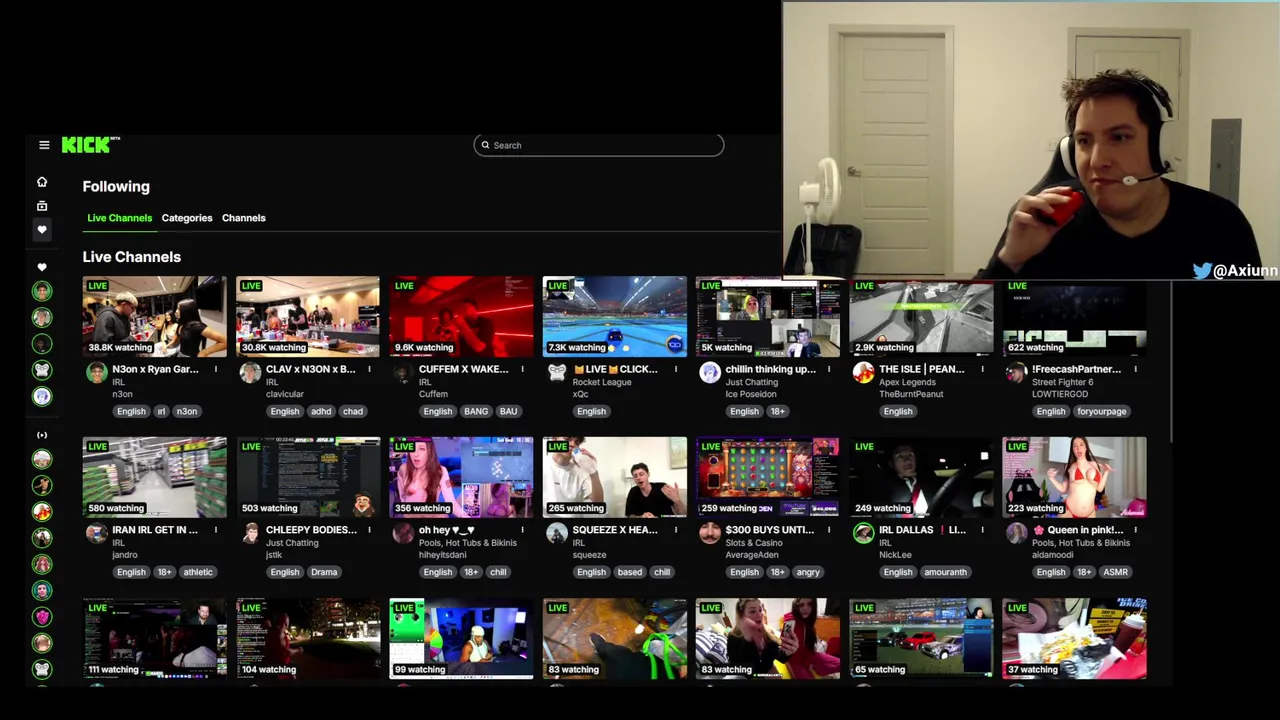The height and width of the screenshot is (720, 1280).
Task: Click the angry tag under AverageAden
Action: tap(808, 572)
